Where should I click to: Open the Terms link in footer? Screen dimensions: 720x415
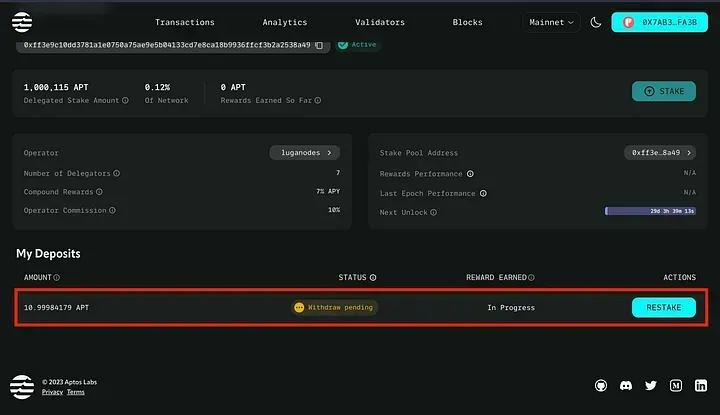pos(75,392)
